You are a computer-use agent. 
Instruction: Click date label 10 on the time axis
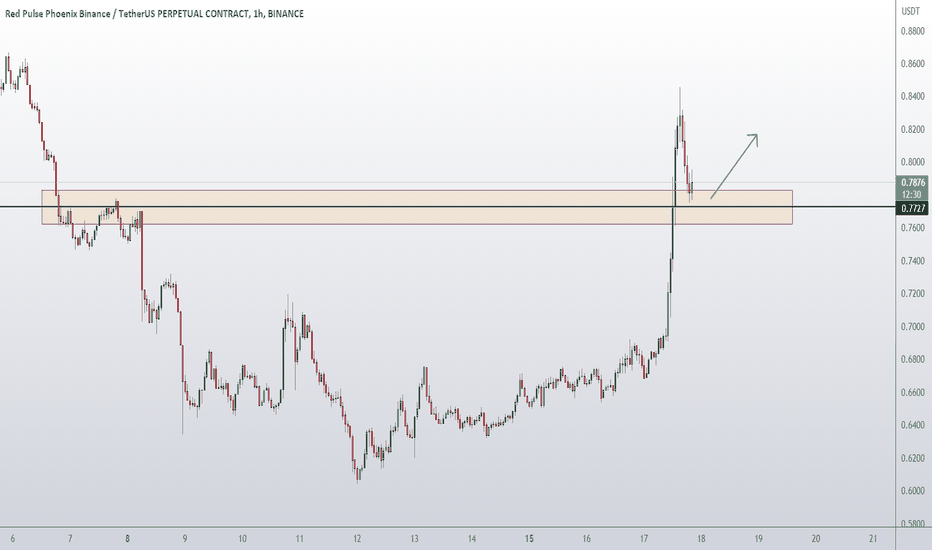click(243, 539)
